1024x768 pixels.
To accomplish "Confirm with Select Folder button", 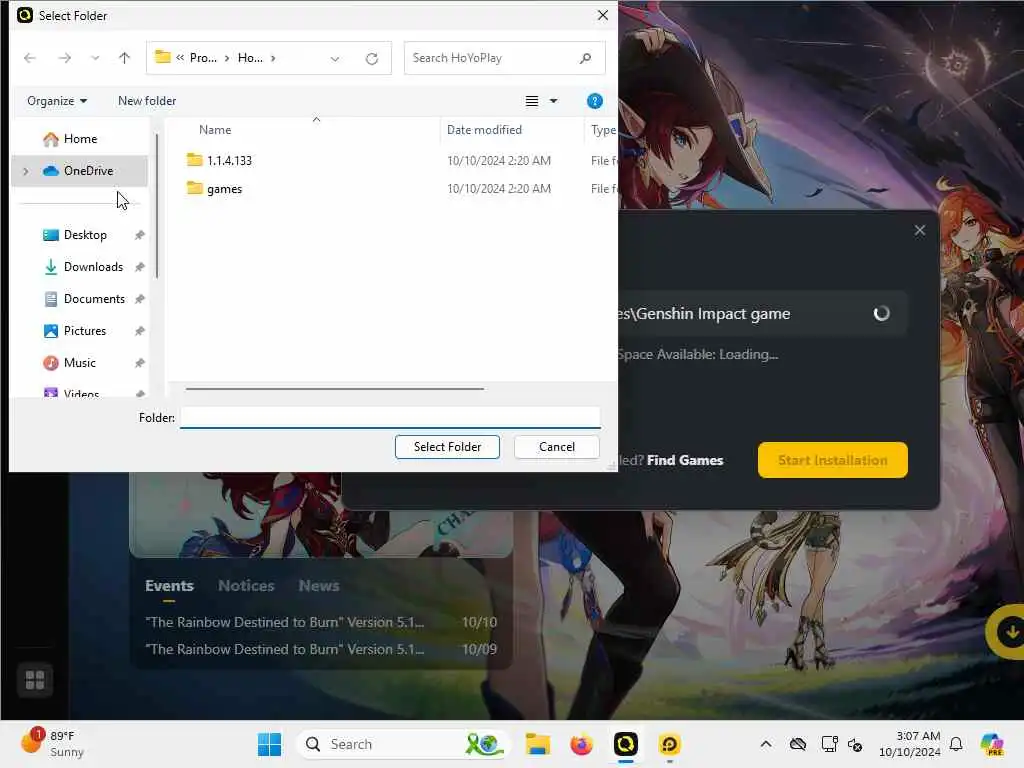I will pyautogui.click(x=447, y=447).
